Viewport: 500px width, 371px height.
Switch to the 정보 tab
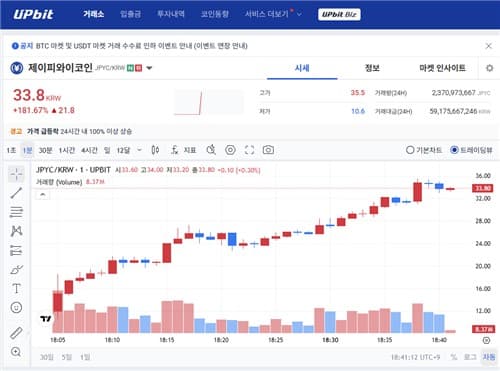point(372,68)
